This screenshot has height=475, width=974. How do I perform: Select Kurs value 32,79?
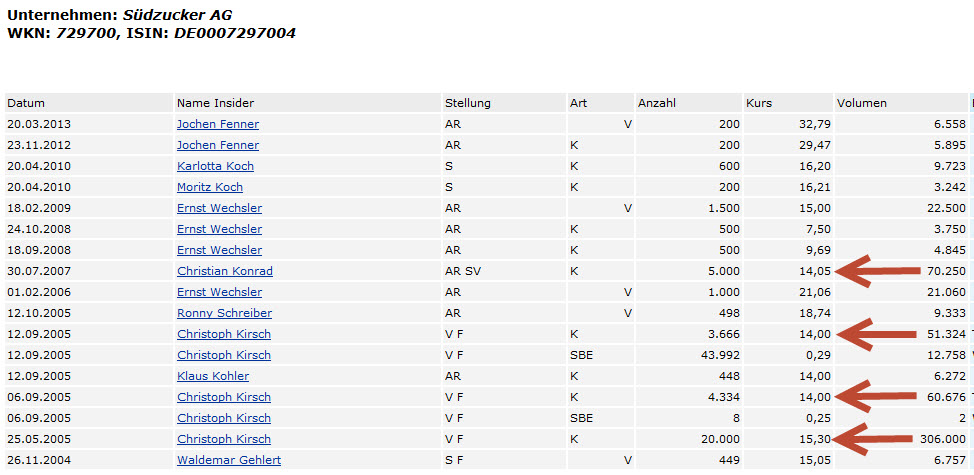click(814, 124)
